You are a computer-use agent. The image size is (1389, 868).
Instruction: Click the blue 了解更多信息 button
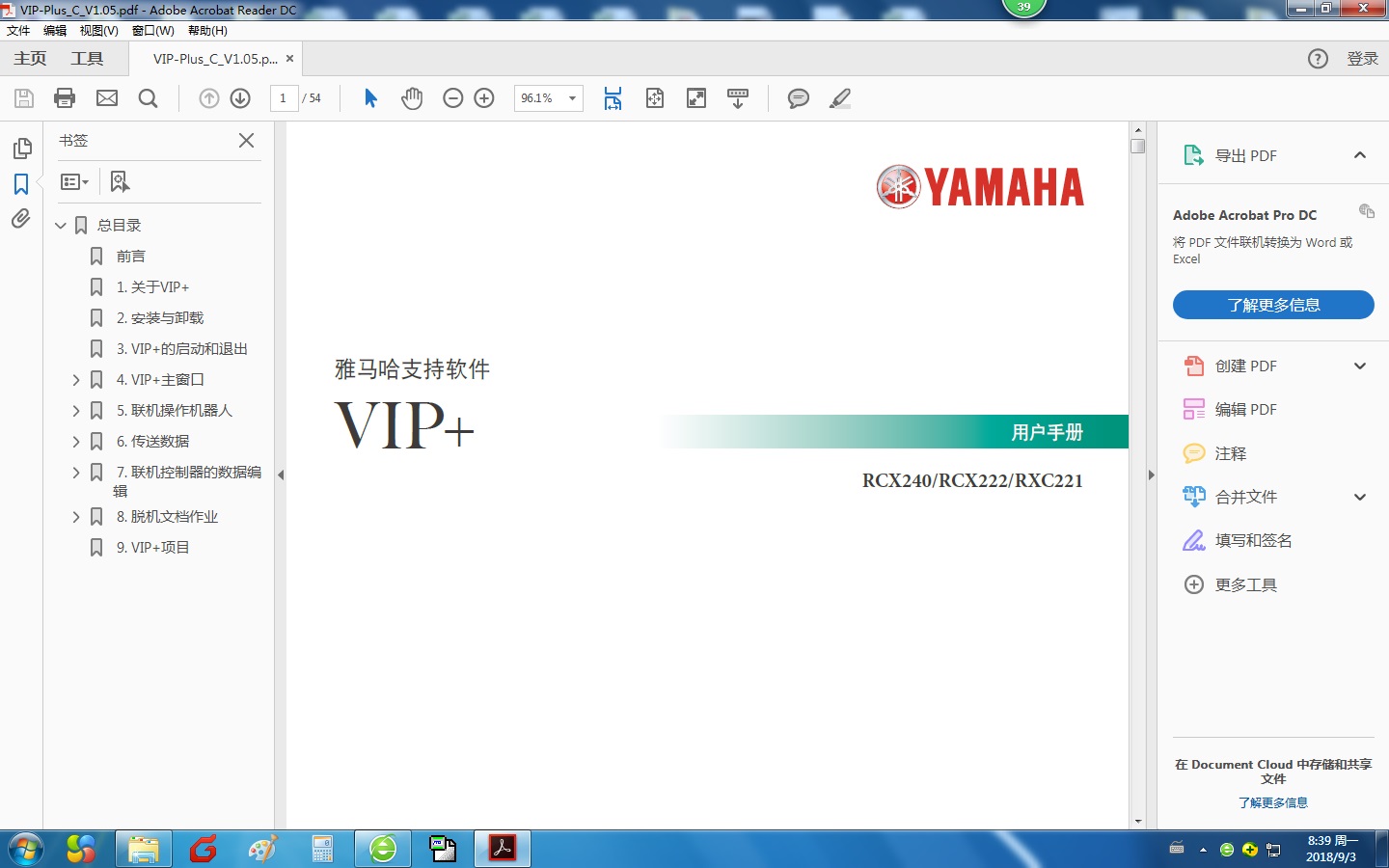point(1273,305)
